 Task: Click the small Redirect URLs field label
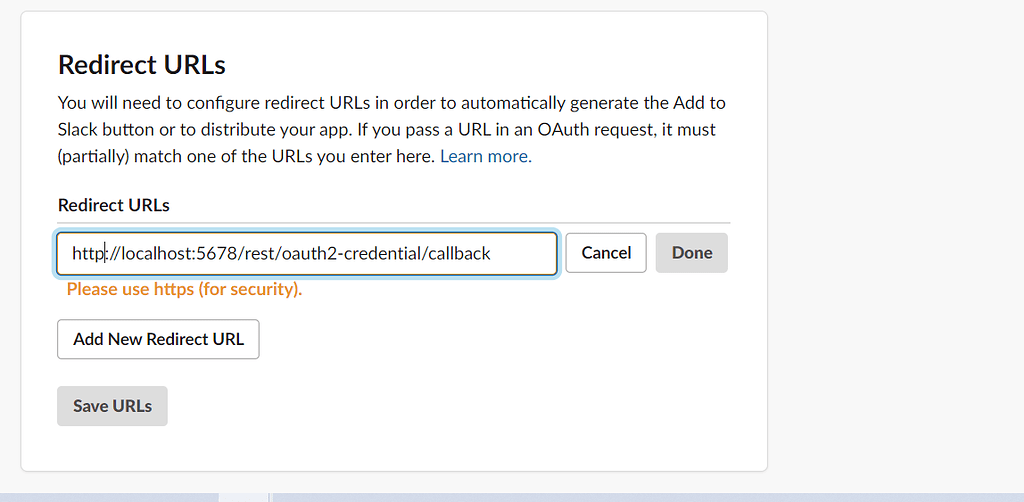[x=114, y=205]
